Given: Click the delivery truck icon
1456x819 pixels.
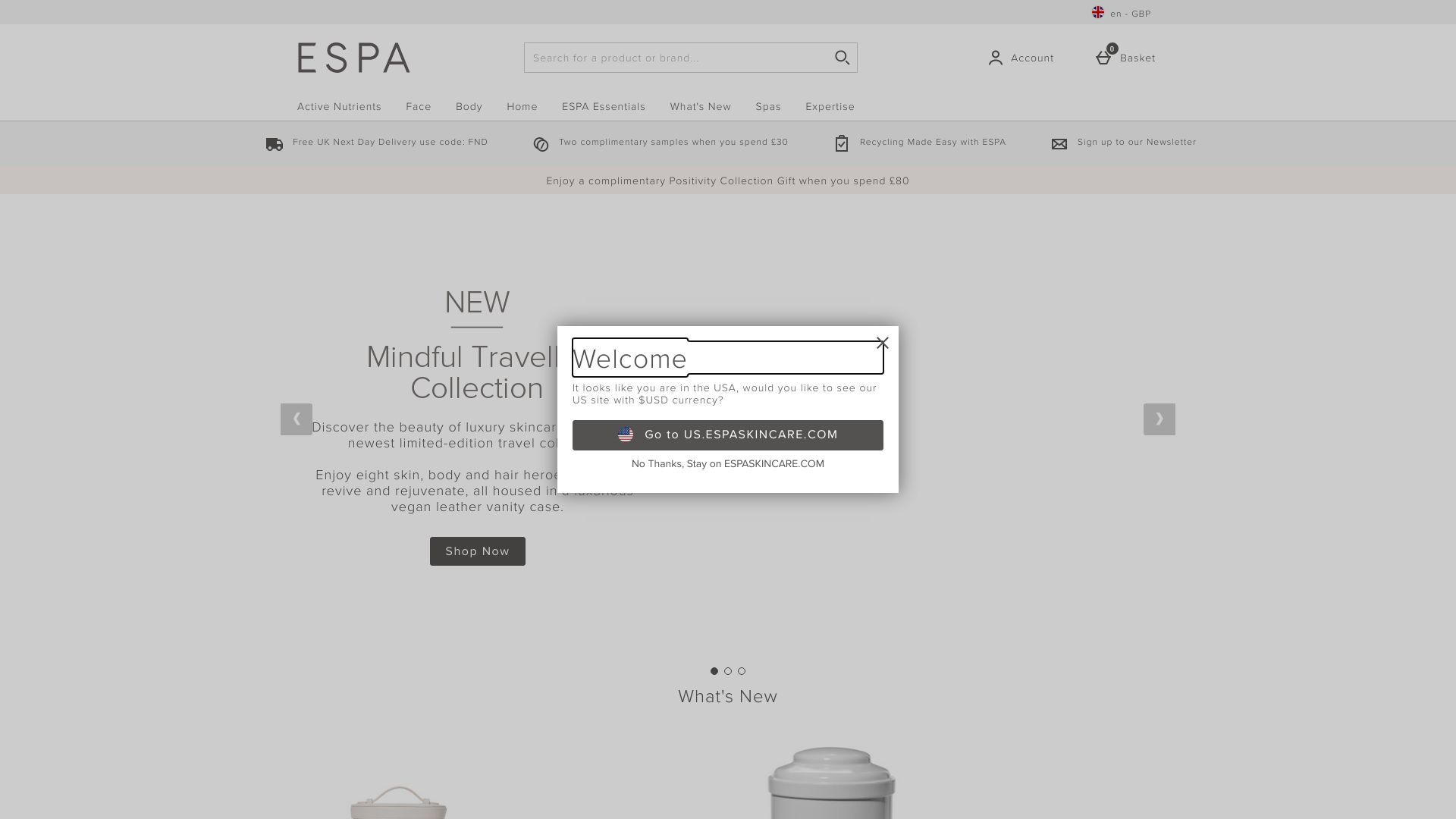Looking at the screenshot, I should point(275,144).
